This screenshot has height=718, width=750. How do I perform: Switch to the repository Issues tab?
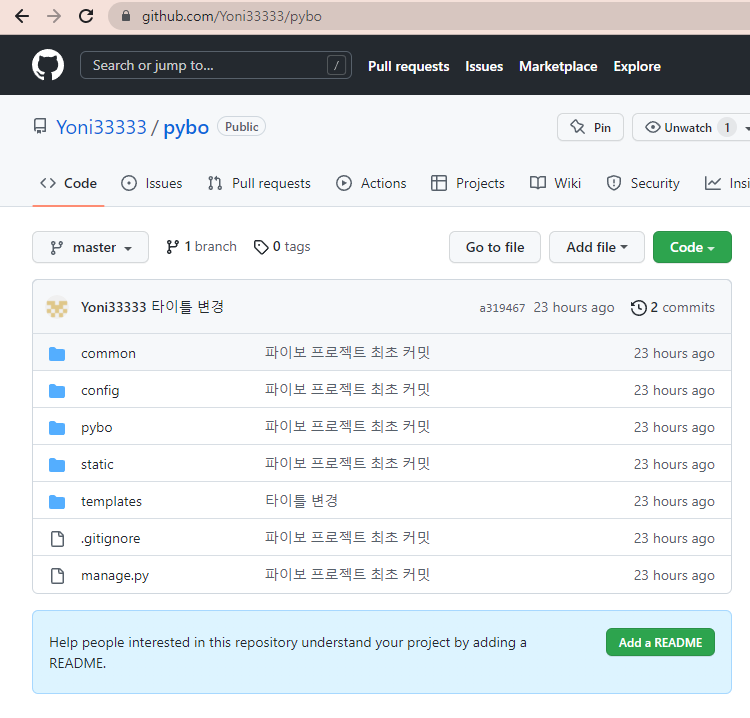pos(152,183)
